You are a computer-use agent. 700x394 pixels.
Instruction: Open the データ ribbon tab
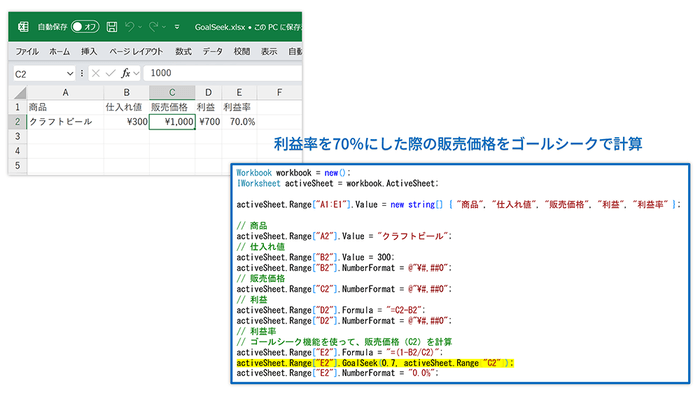212,52
